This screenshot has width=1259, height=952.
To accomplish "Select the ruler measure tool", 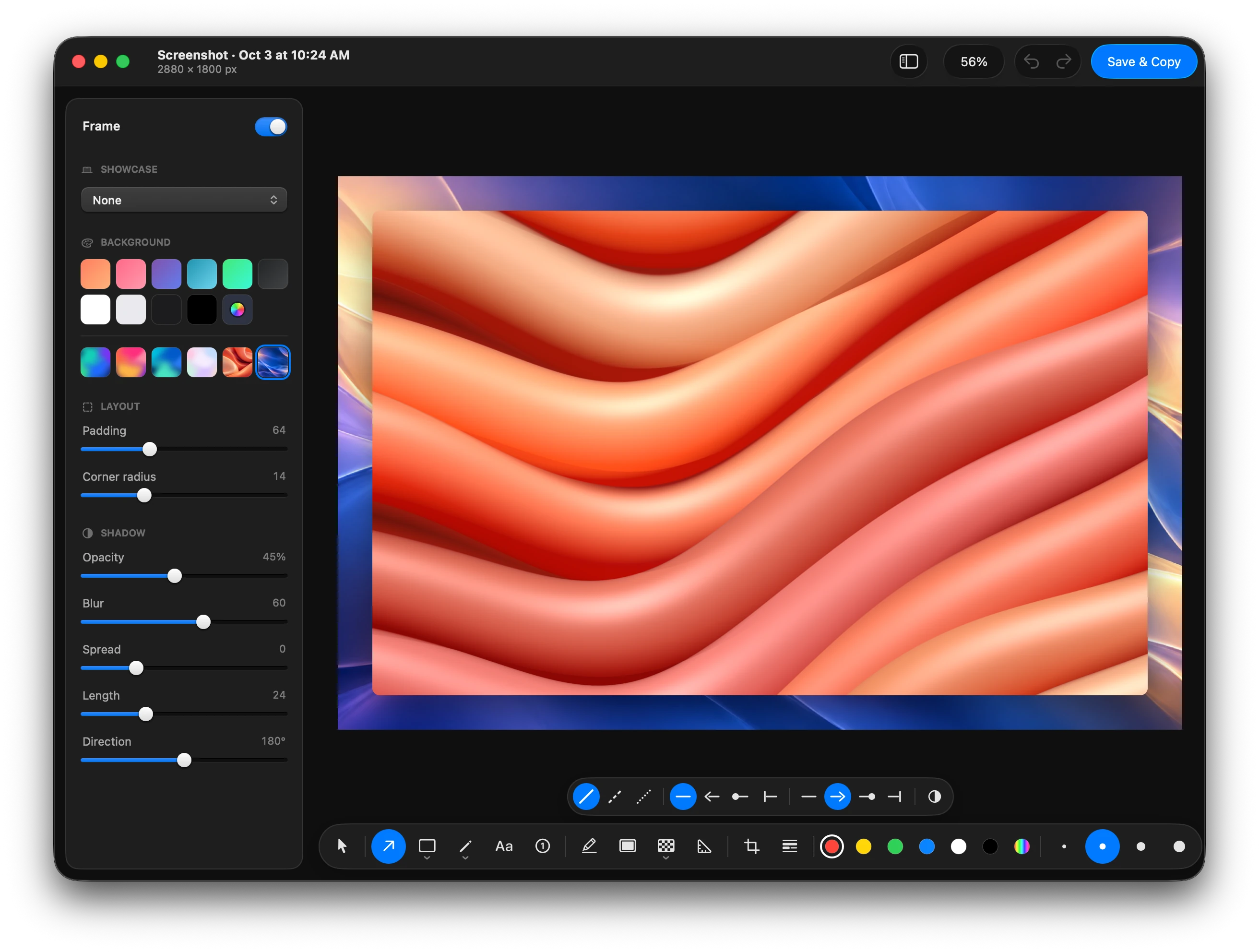I will coord(704,846).
